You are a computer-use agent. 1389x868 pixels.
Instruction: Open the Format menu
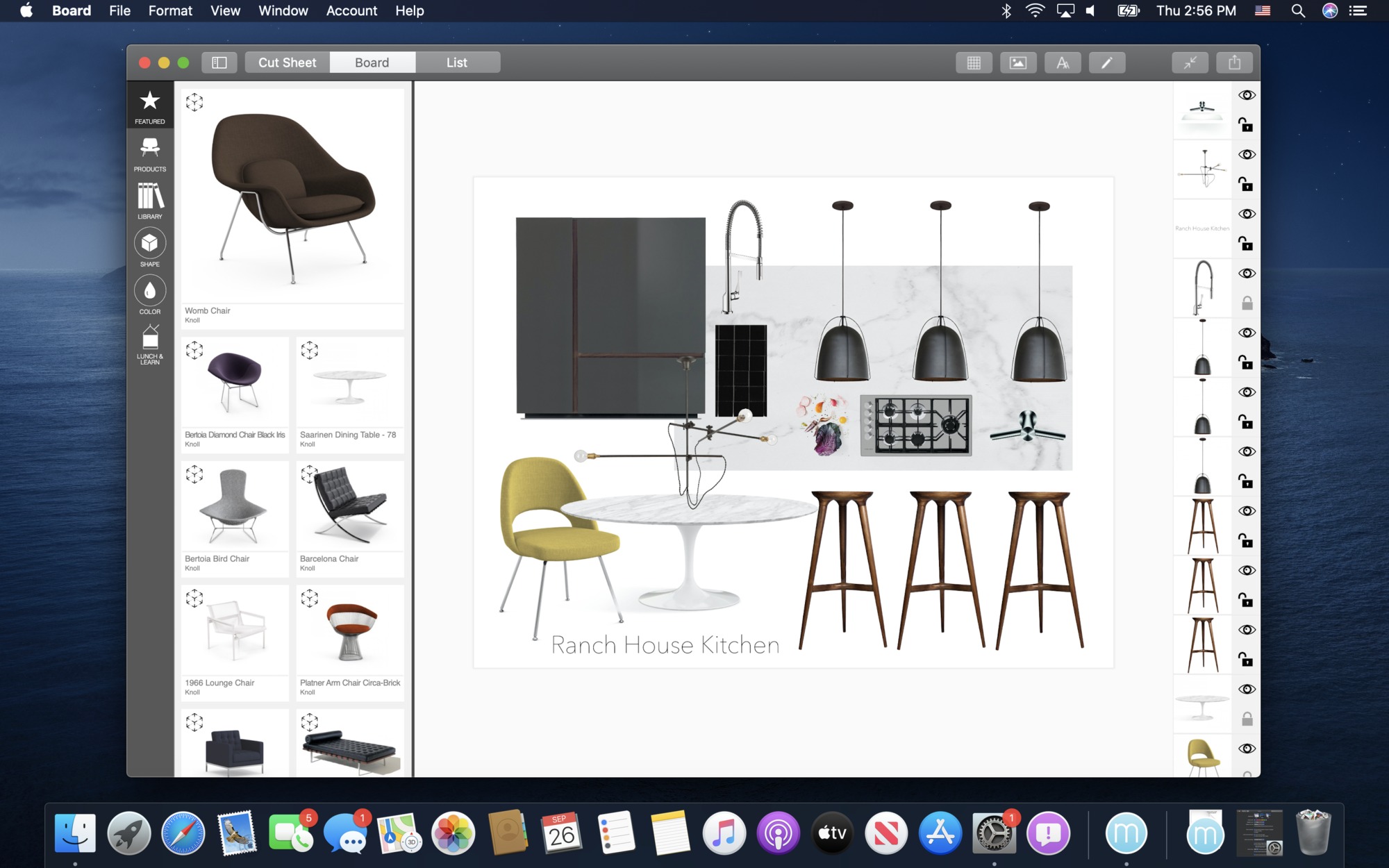pyautogui.click(x=169, y=10)
